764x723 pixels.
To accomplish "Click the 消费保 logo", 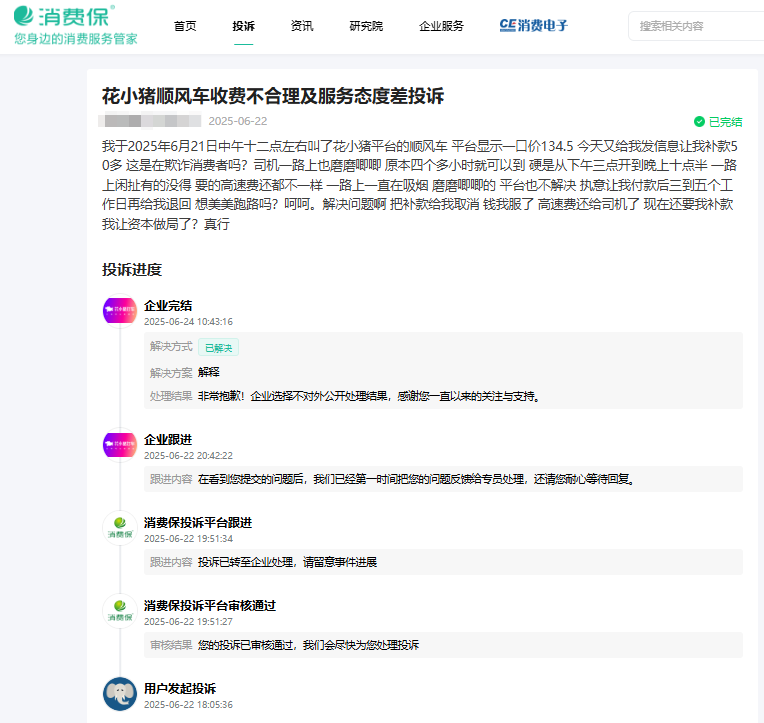I will [64, 16].
